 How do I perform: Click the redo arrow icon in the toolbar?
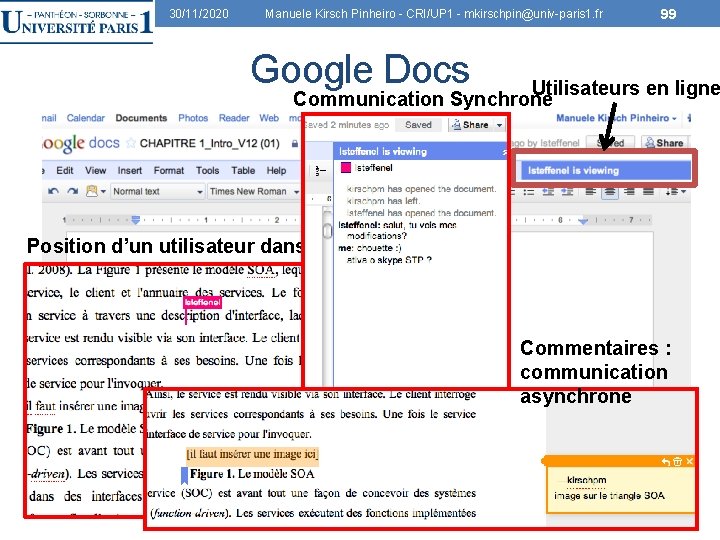[72, 191]
